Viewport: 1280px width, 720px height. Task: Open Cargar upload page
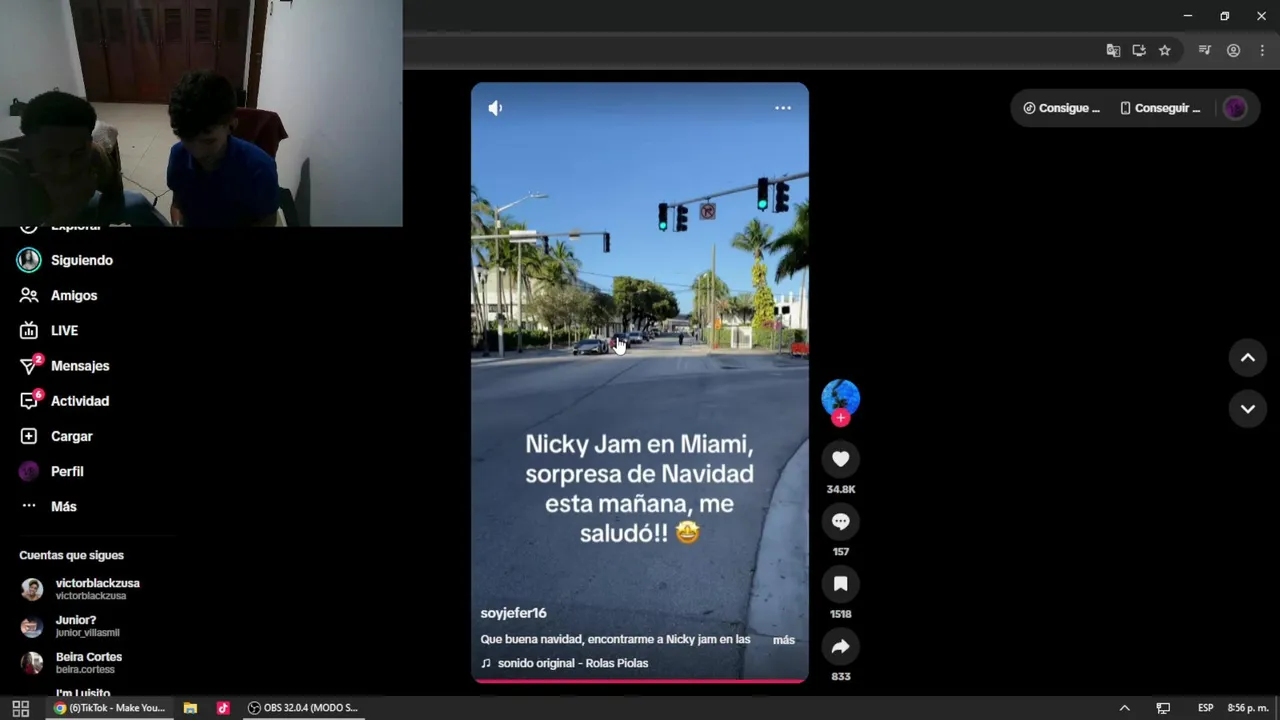[57, 436]
